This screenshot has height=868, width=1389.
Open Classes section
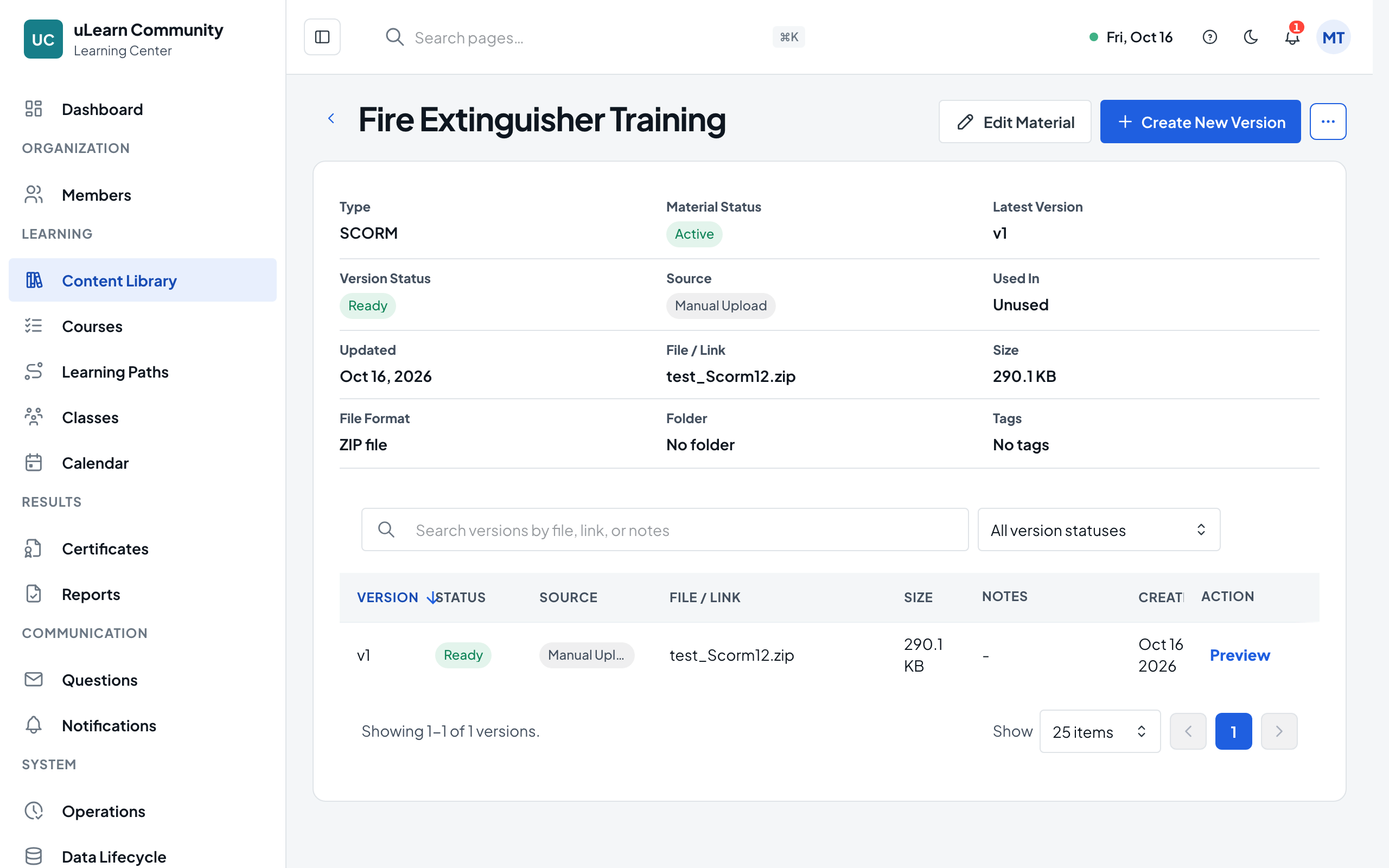point(142,417)
